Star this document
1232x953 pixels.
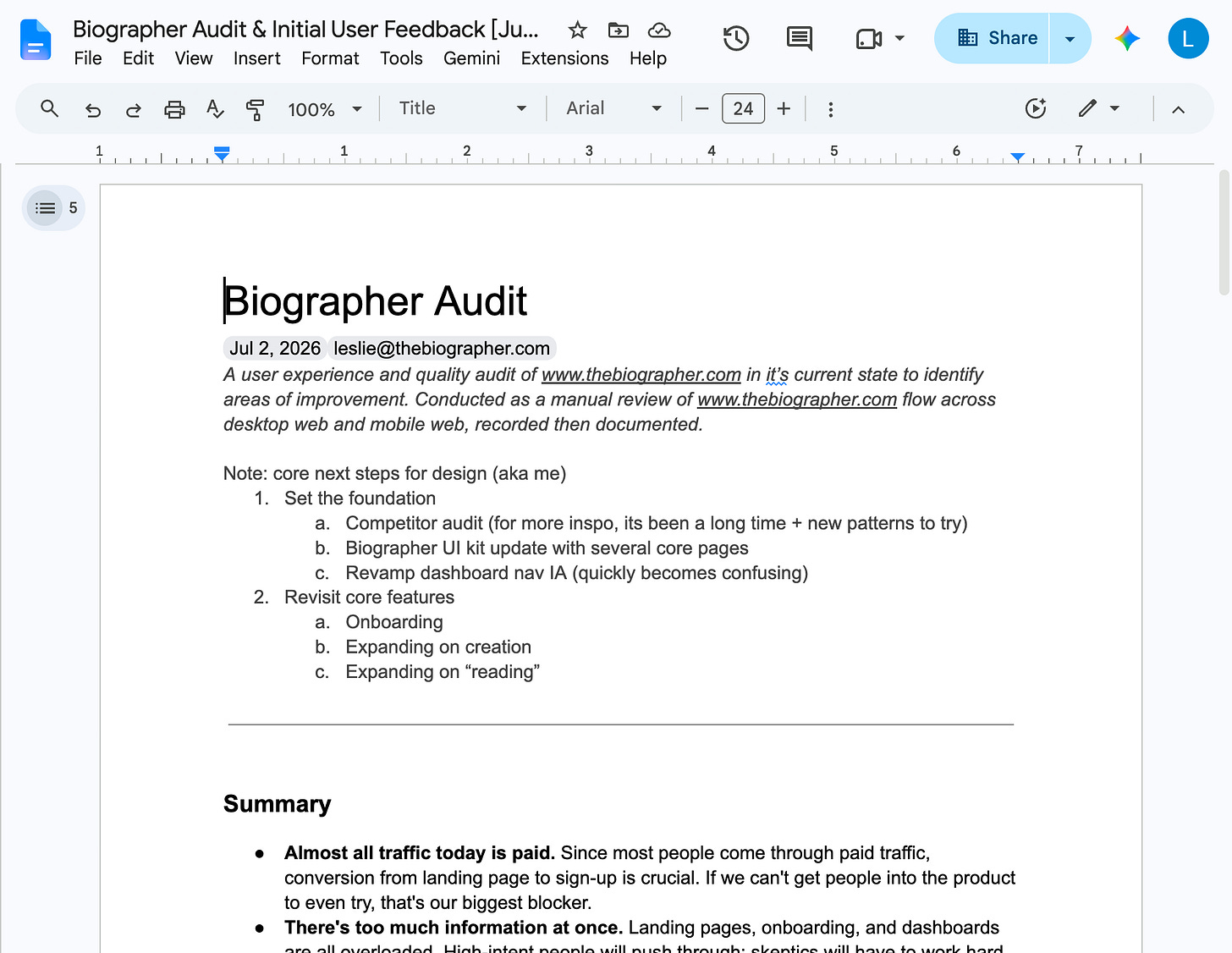[x=578, y=30]
